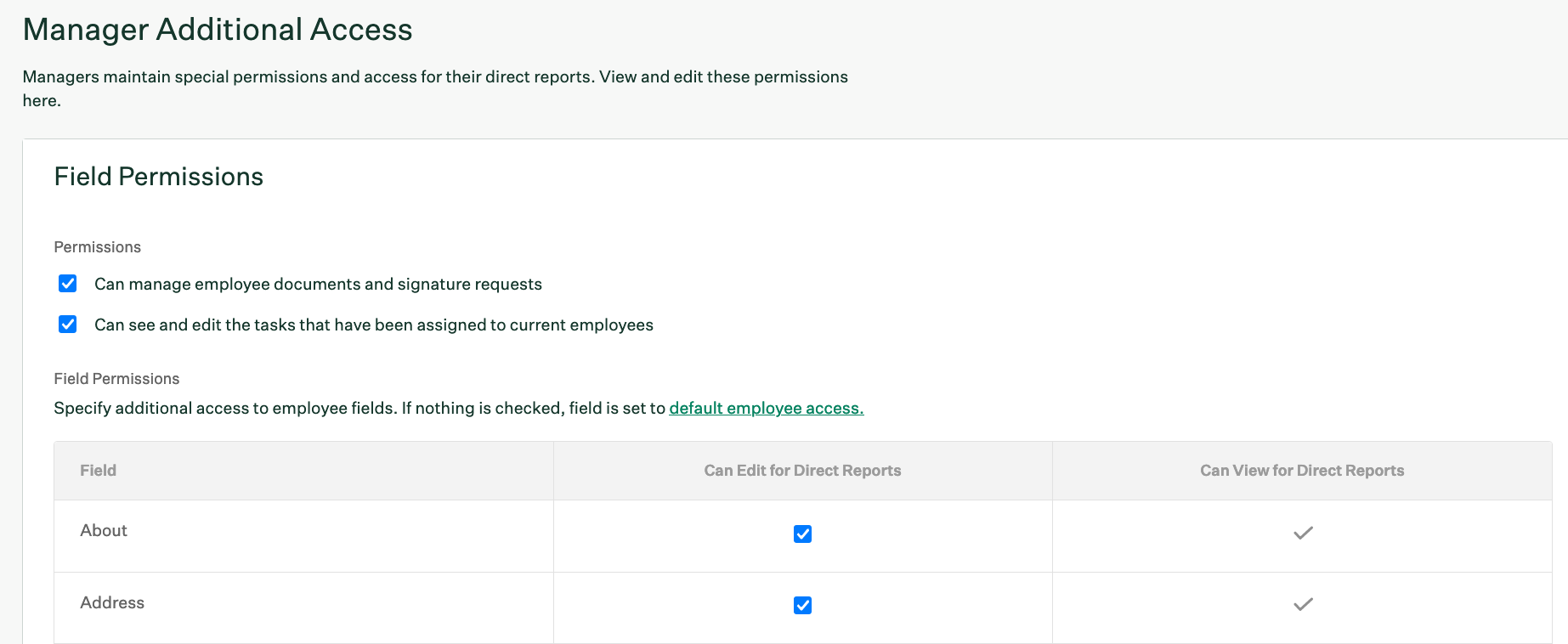Screen dimensions: 1568x644
Task: Open the default employee access link
Action: point(767,408)
